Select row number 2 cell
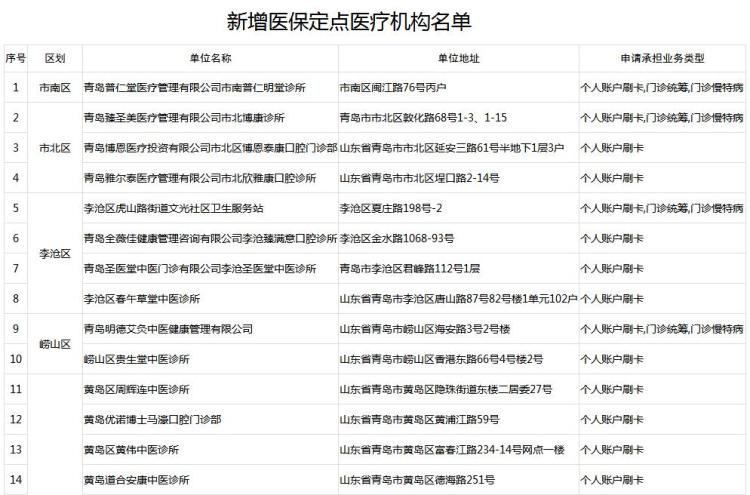This screenshot has width=750, height=495. (16, 118)
